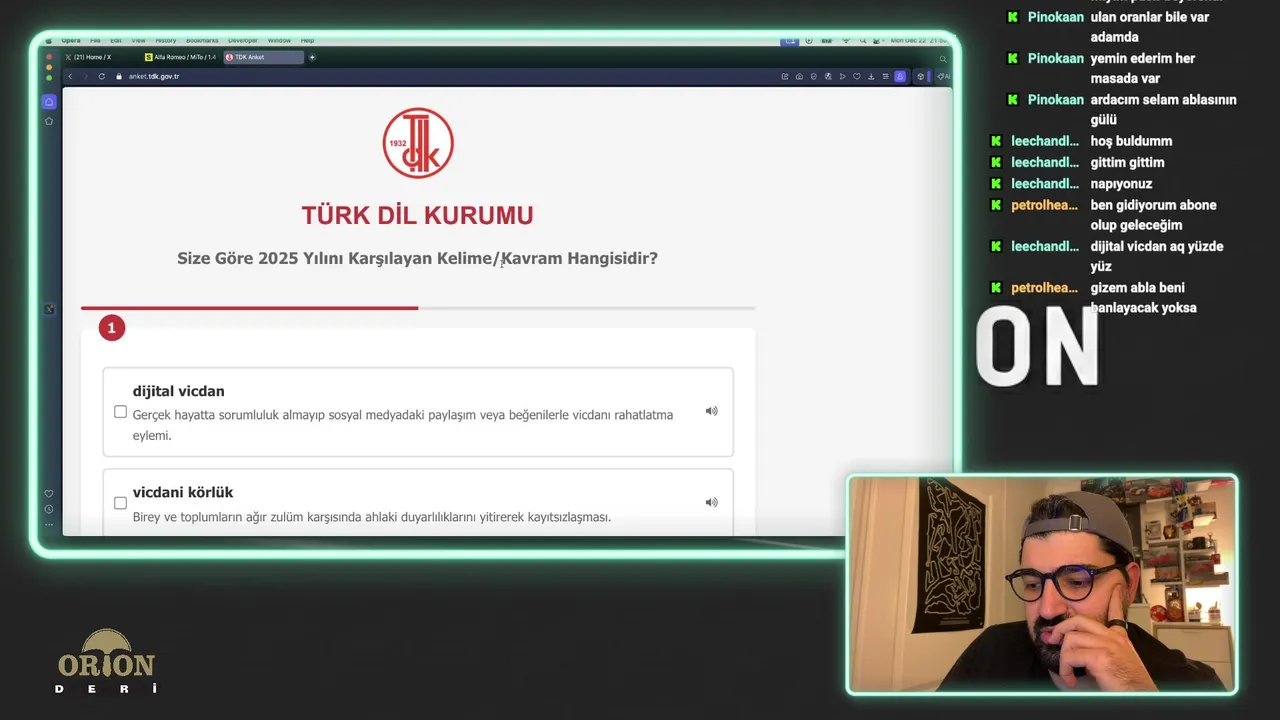Open Opera tab search magnifier
The height and width of the screenshot is (720, 1280).
pos(943,59)
